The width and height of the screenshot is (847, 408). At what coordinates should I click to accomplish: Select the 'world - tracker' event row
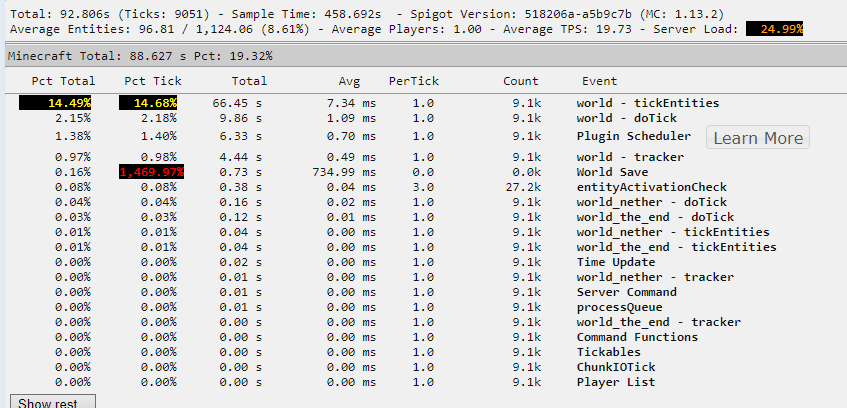click(x=630, y=157)
